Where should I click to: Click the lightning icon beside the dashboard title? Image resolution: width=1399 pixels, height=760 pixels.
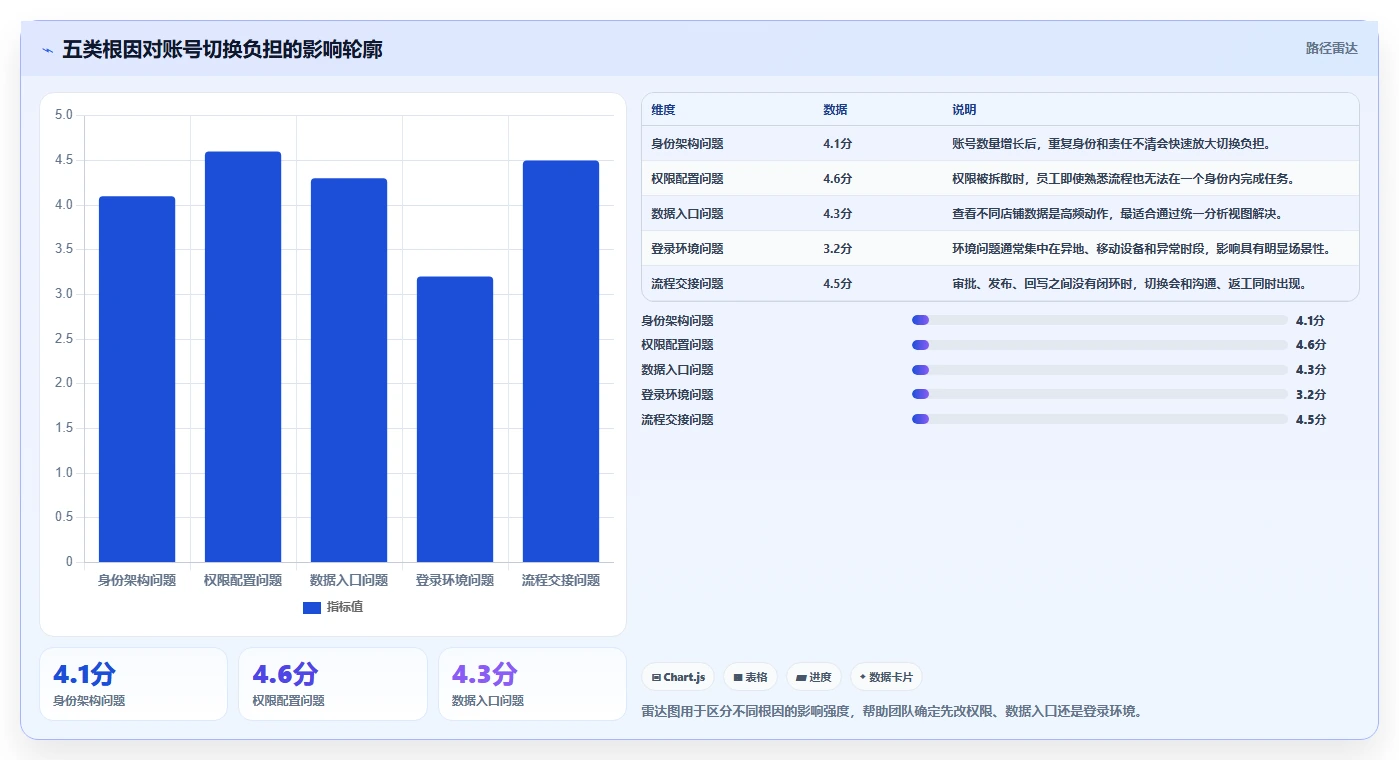(47, 50)
